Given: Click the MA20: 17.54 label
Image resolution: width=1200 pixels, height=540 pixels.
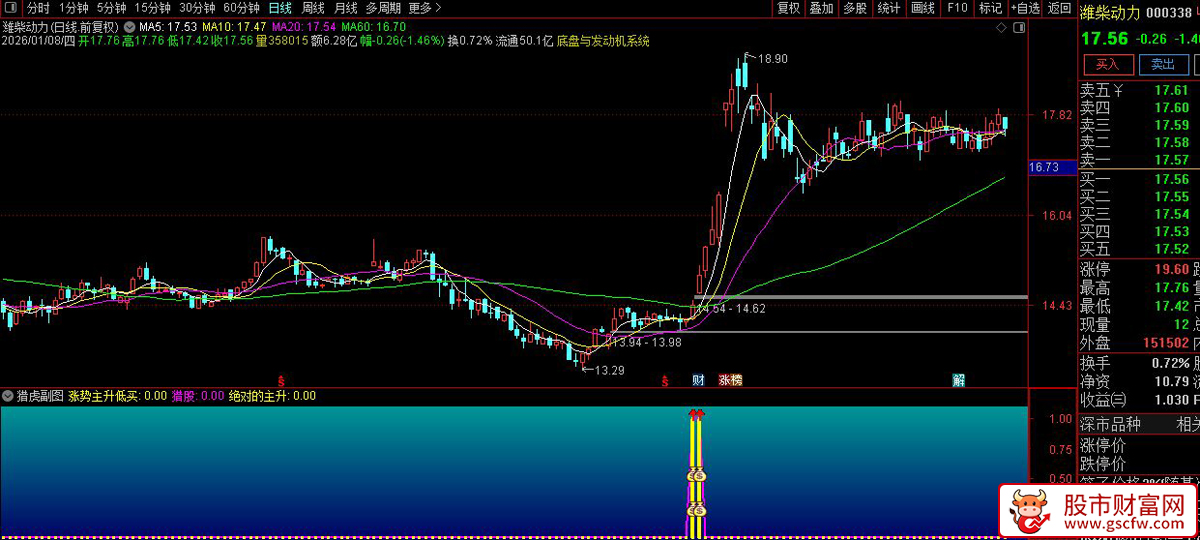Looking at the screenshot, I should (x=304, y=26).
